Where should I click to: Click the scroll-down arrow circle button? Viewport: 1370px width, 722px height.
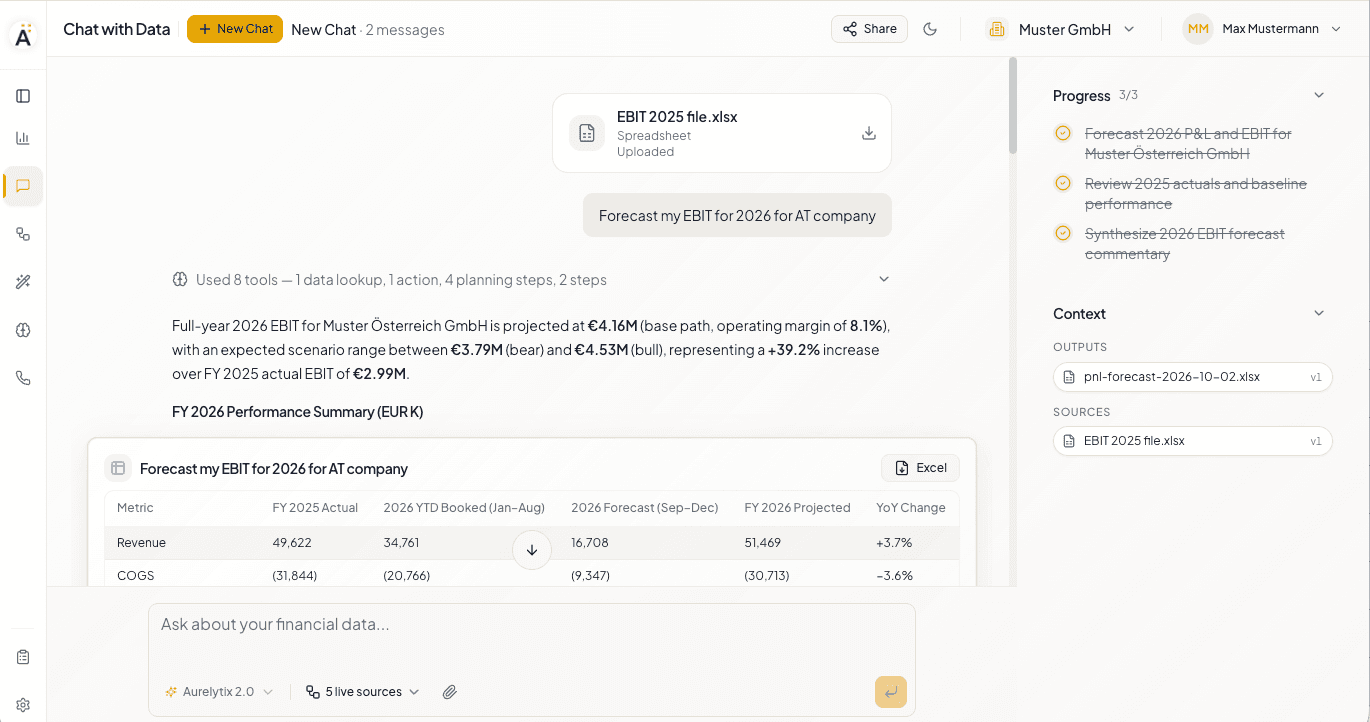click(532, 550)
